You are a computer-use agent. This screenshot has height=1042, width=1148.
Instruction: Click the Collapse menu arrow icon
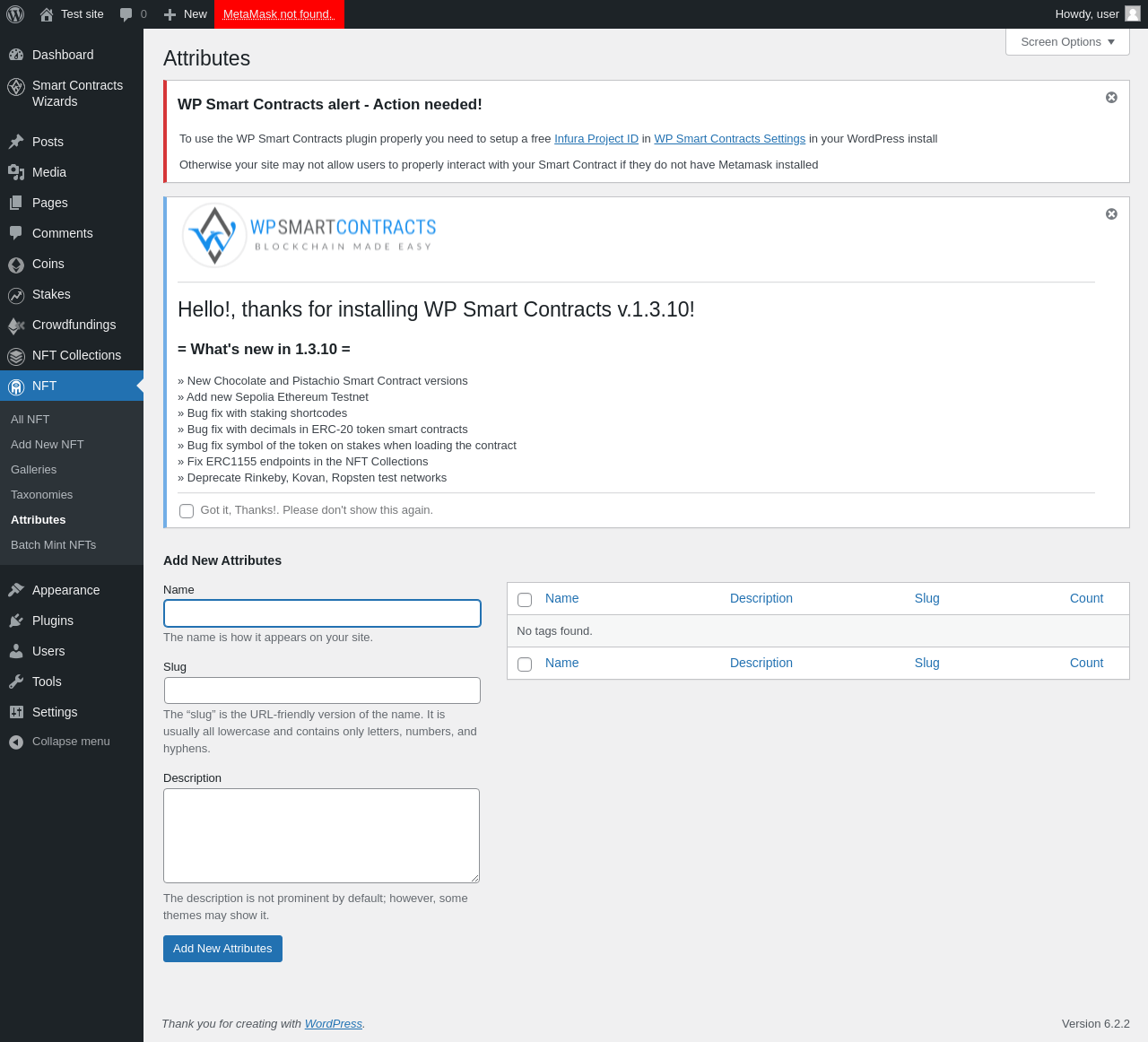(x=16, y=742)
